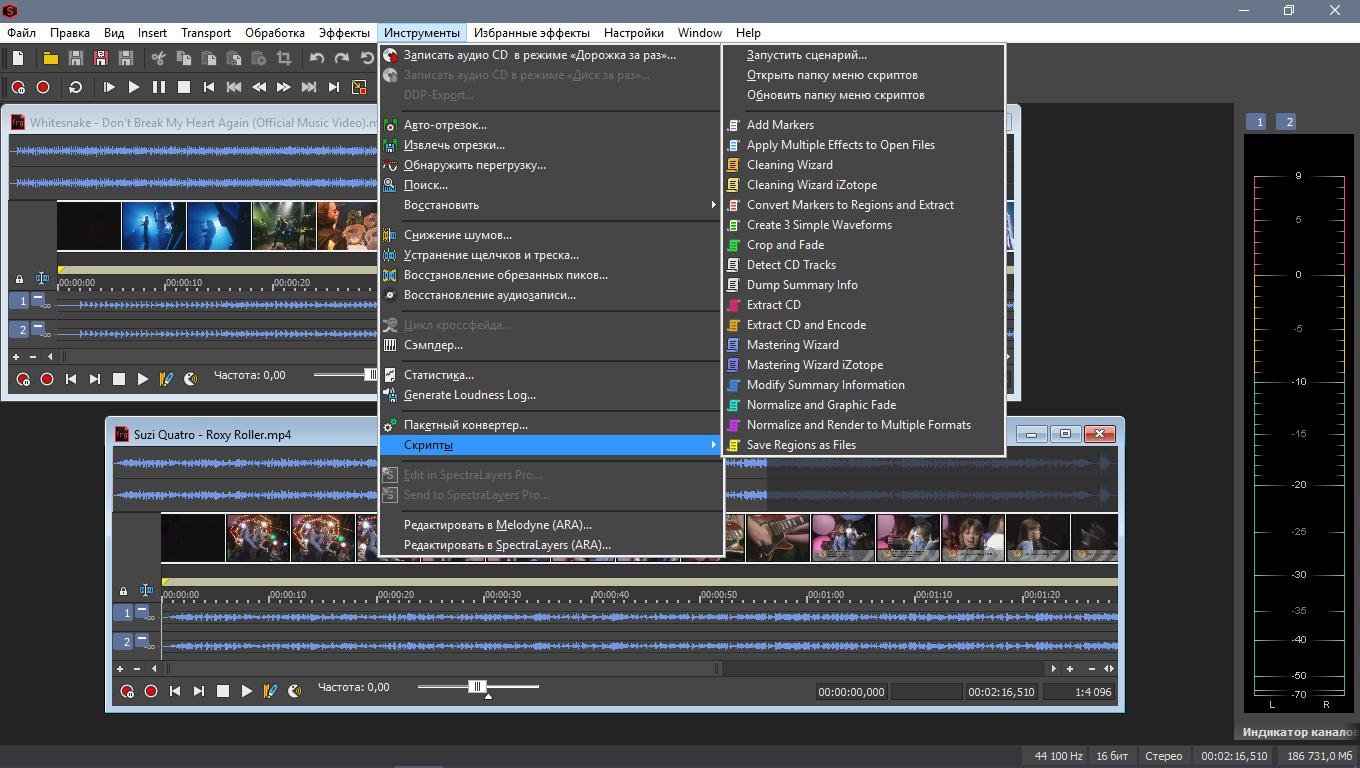Click the New file icon in the toolbar
The height and width of the screenshot is (768, 1360).
(18, 59)
